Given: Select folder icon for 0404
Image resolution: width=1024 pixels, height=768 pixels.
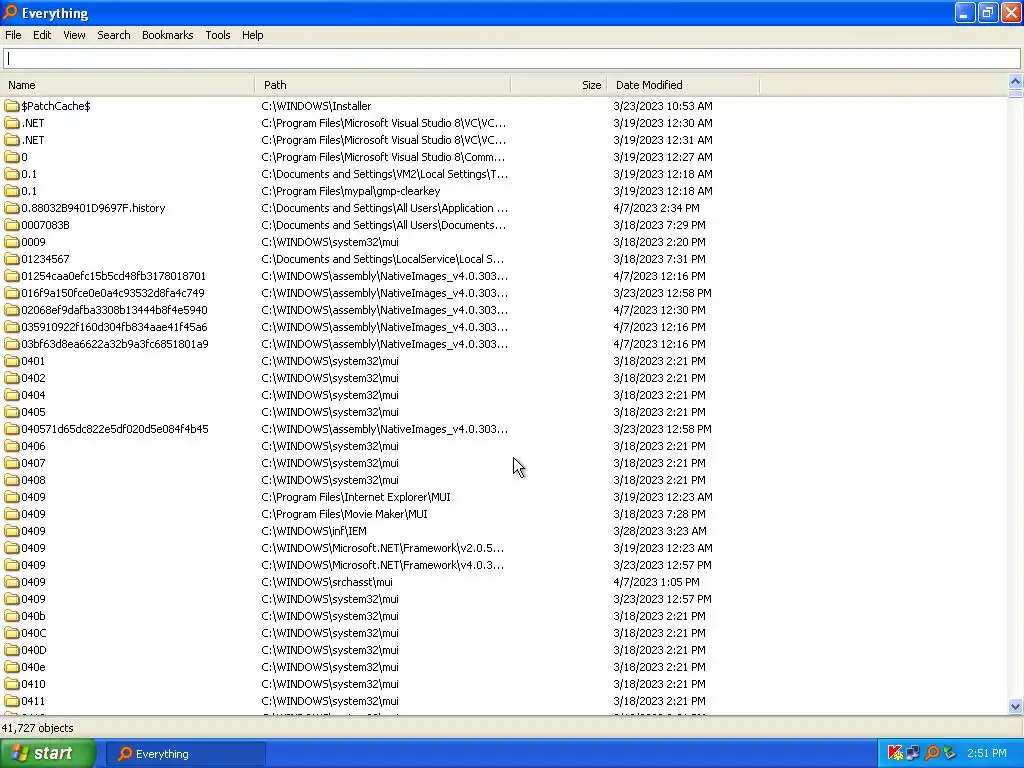Looking at the screenshot, I should pyautogui.click(x=12, y=394).
